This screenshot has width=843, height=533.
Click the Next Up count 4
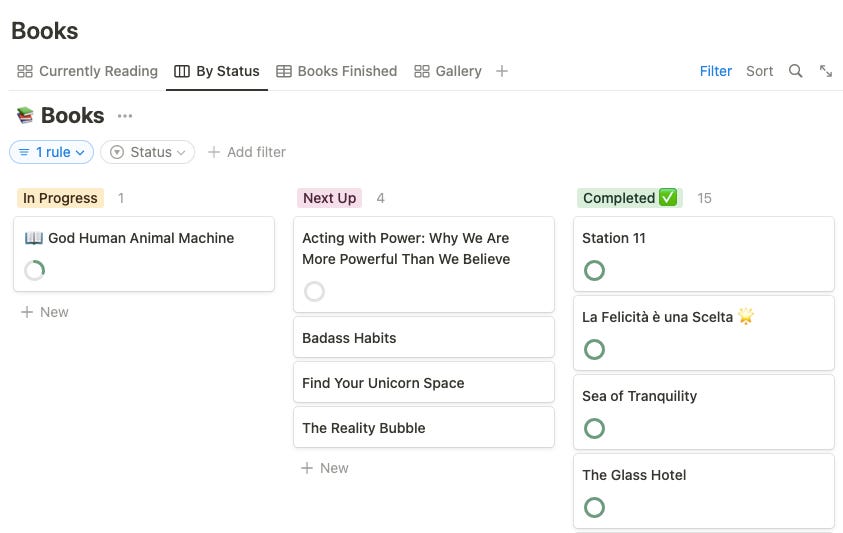click(380, 198)
